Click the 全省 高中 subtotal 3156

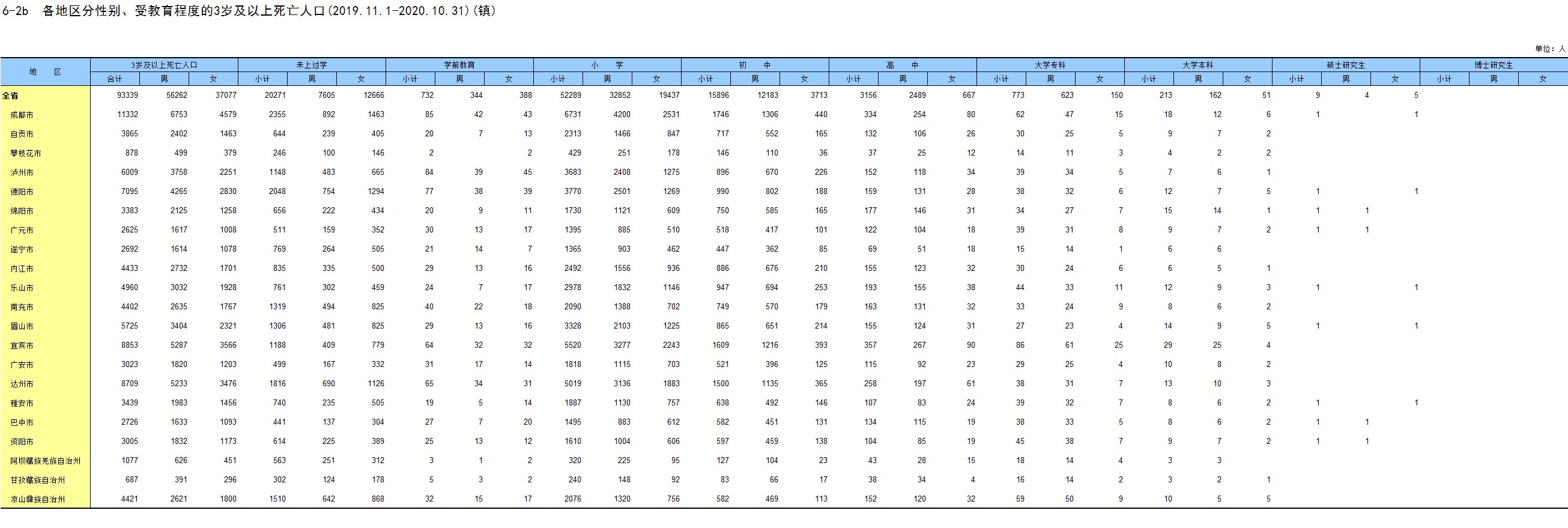pos(868,95)
